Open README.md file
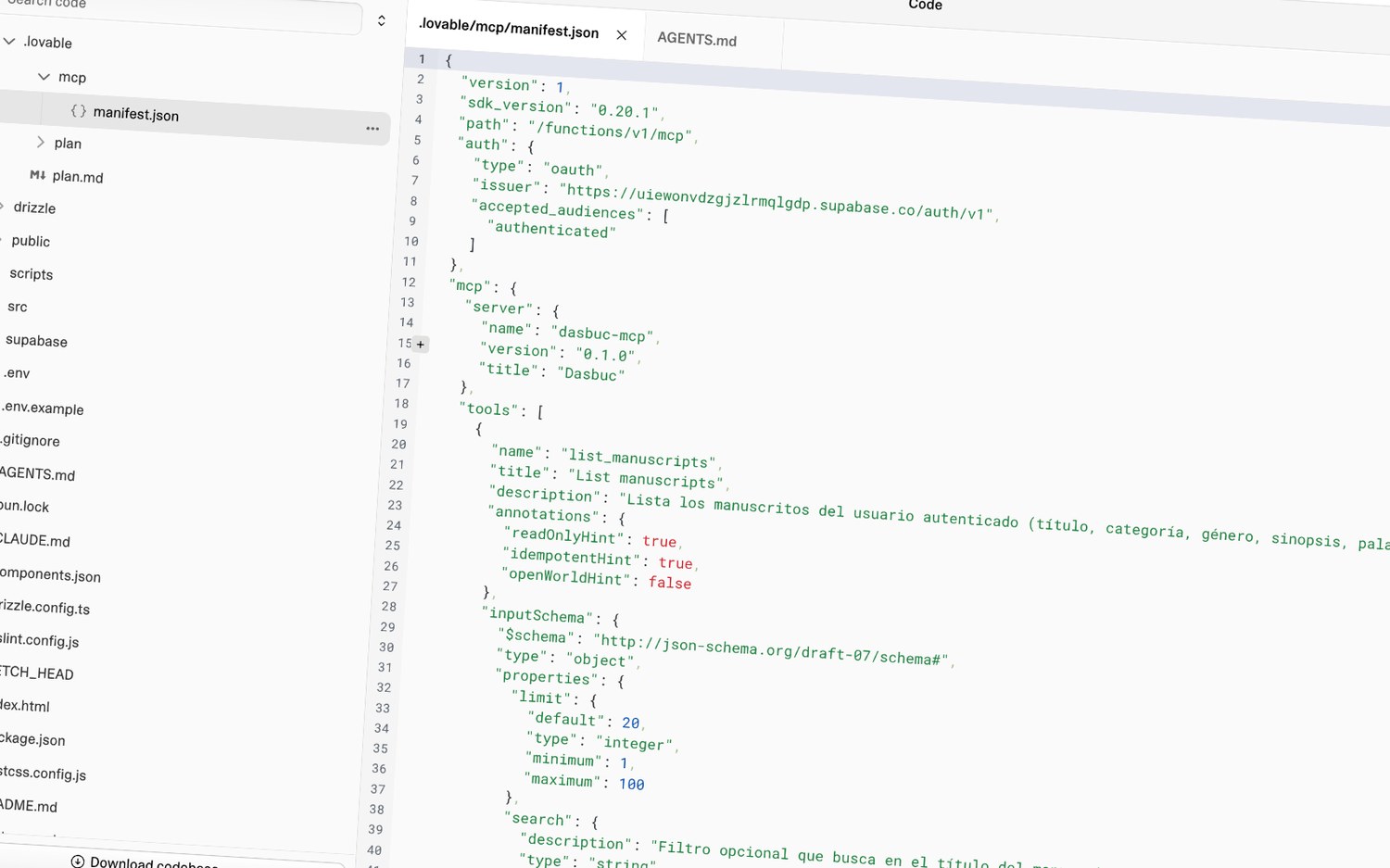The height and width of the screenshot is (868, 1390). [28, 805]
